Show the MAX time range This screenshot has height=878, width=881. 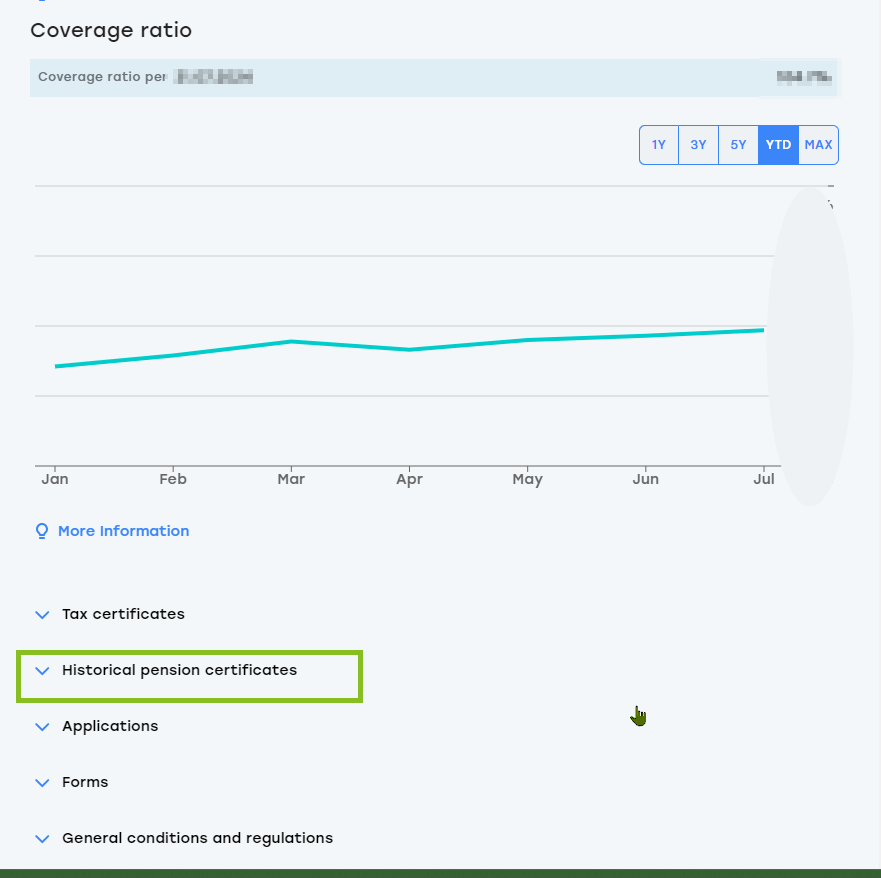(x=818, y=145)
